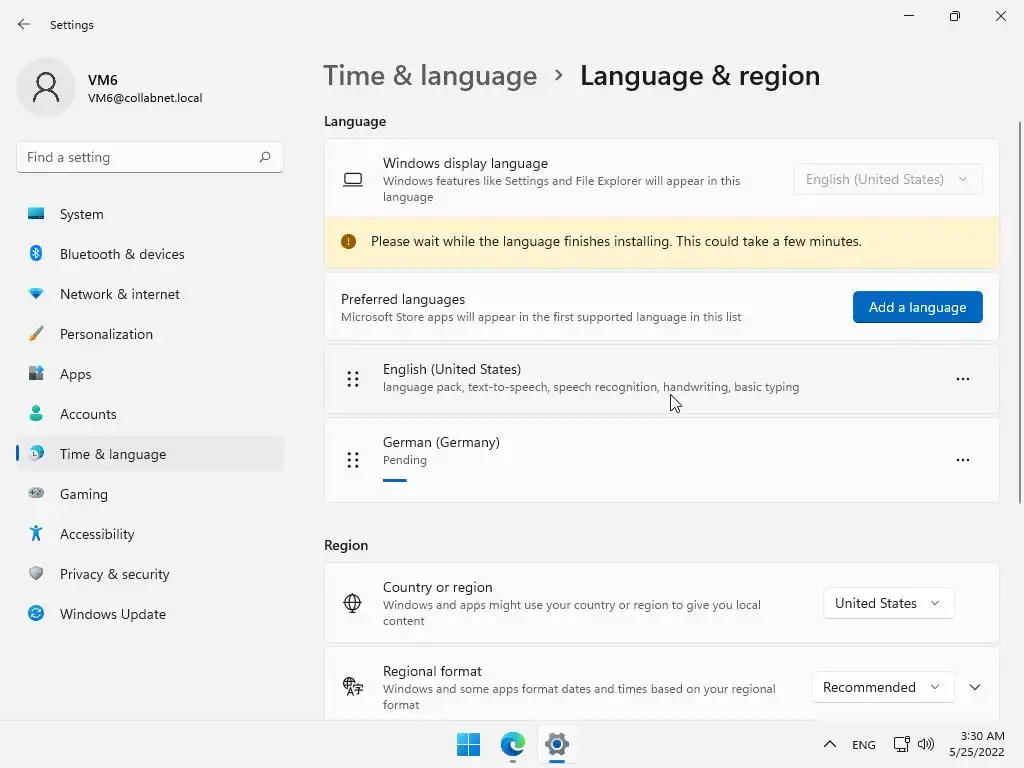Click the Add a language button
The width and height of the screenshot is (1024, 768).
[x=918, y=307]
